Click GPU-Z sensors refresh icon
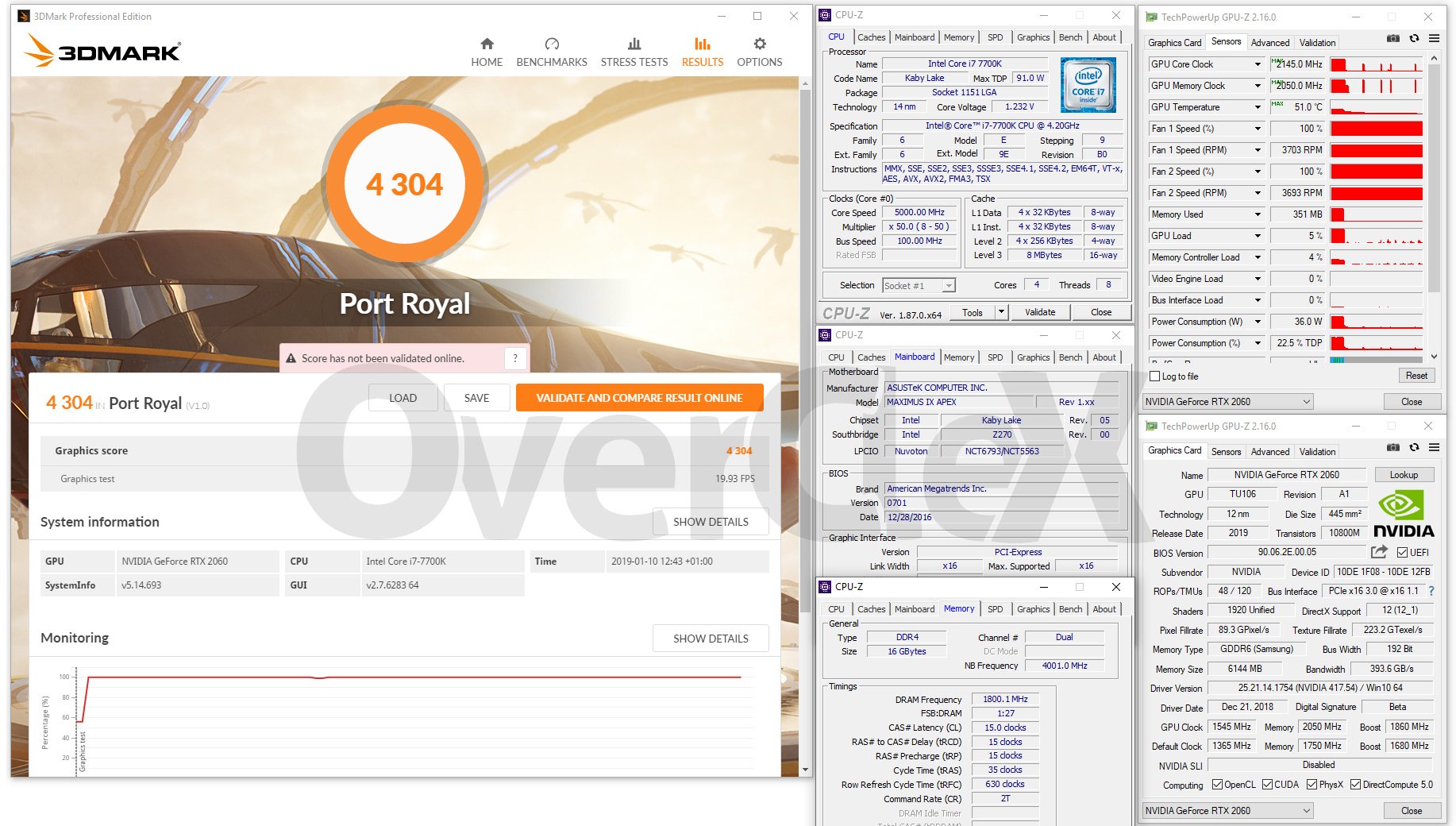 click(1414, 38)
